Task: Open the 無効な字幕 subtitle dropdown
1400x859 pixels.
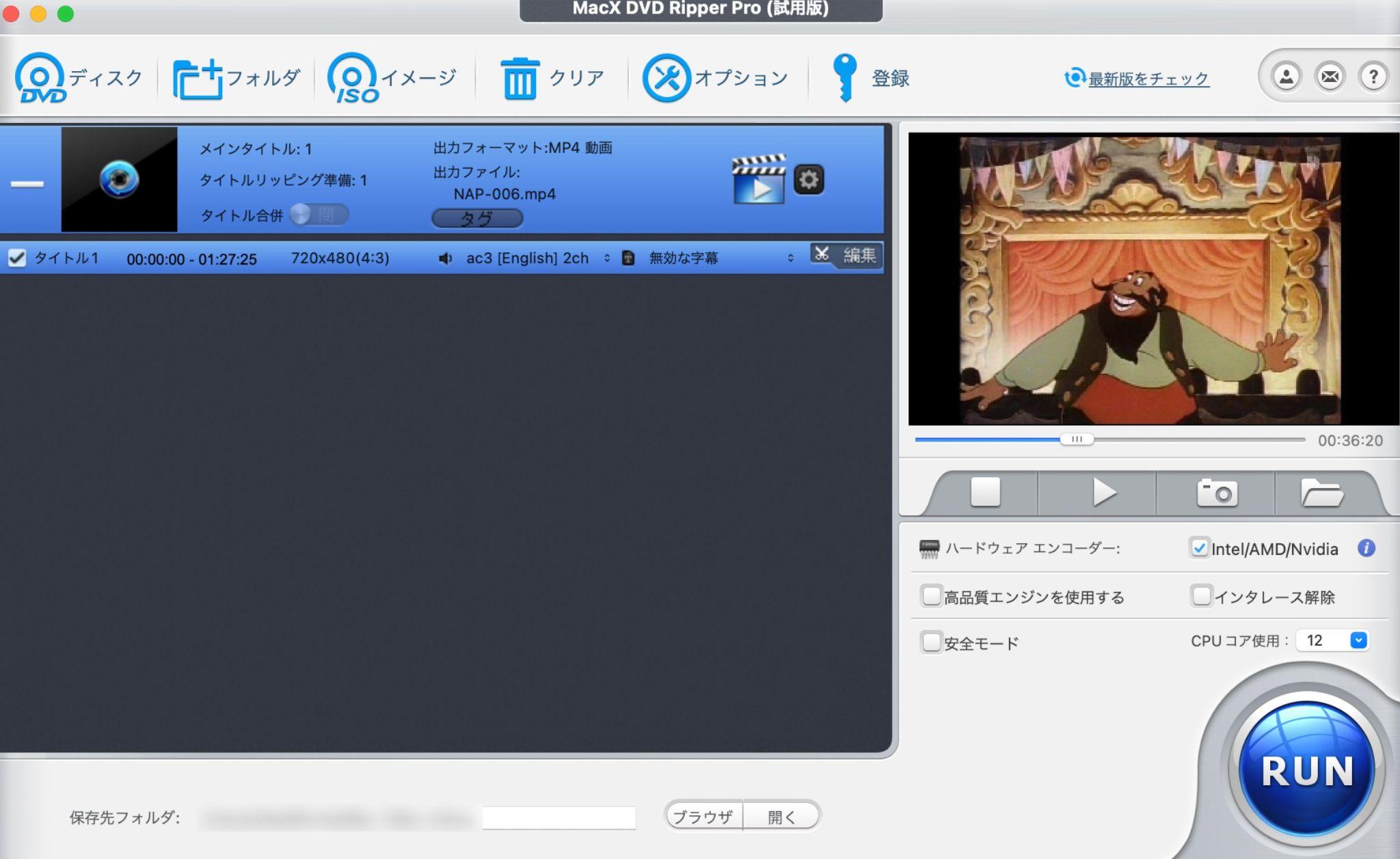Action: point(721,258)
